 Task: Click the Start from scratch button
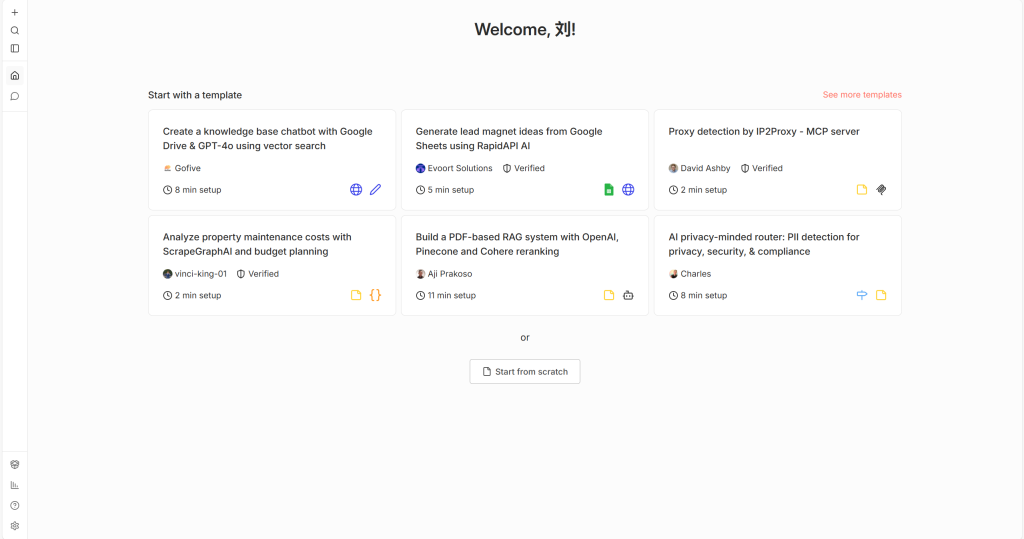coord(525,372)
